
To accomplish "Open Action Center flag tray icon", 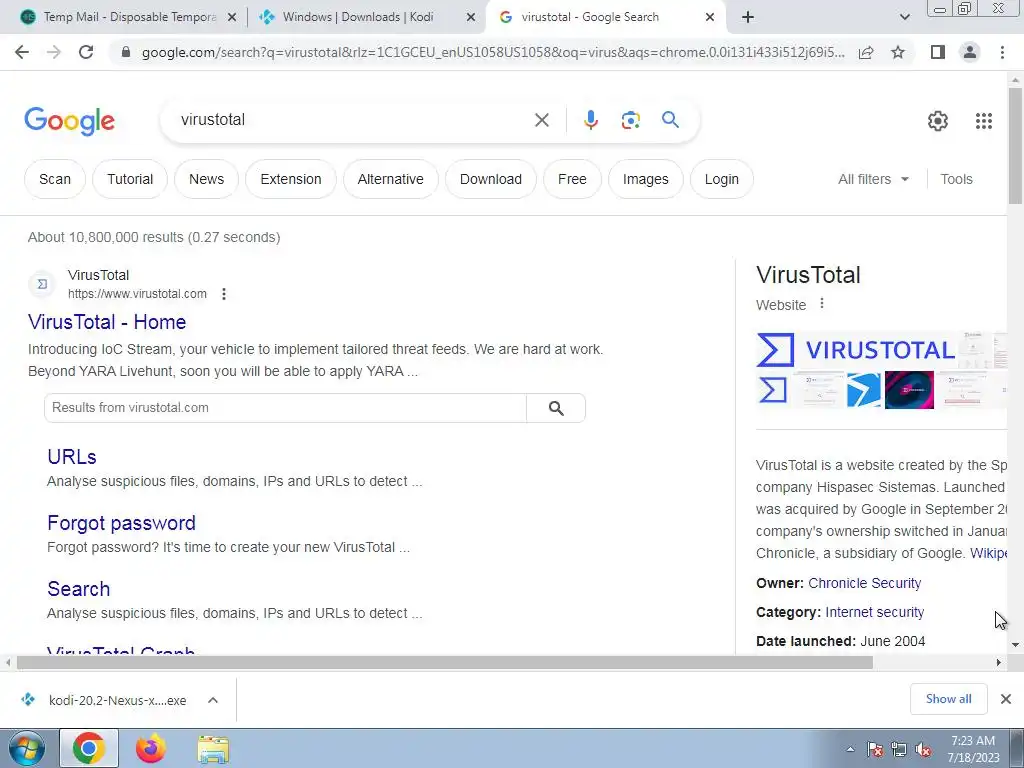I will (x=875, y=750).
